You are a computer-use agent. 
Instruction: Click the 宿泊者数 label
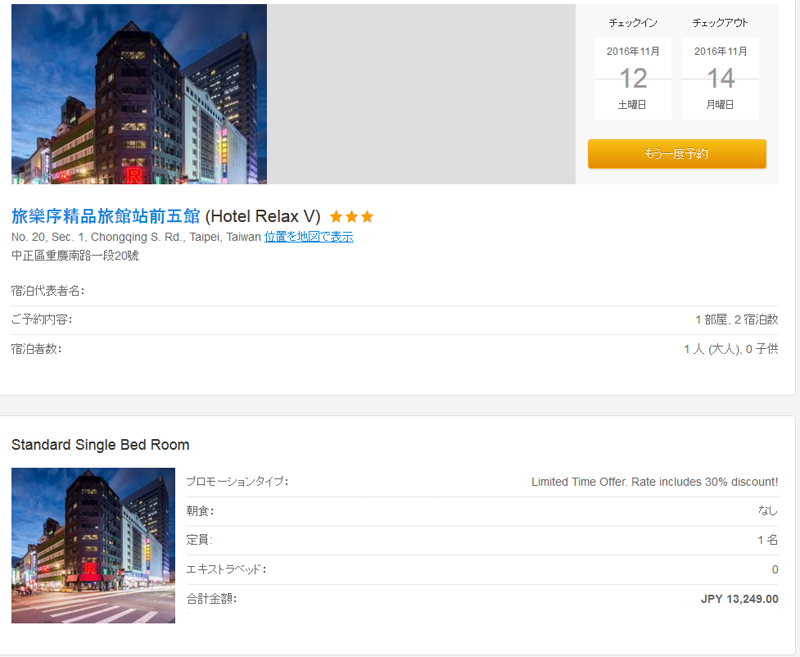36,349
